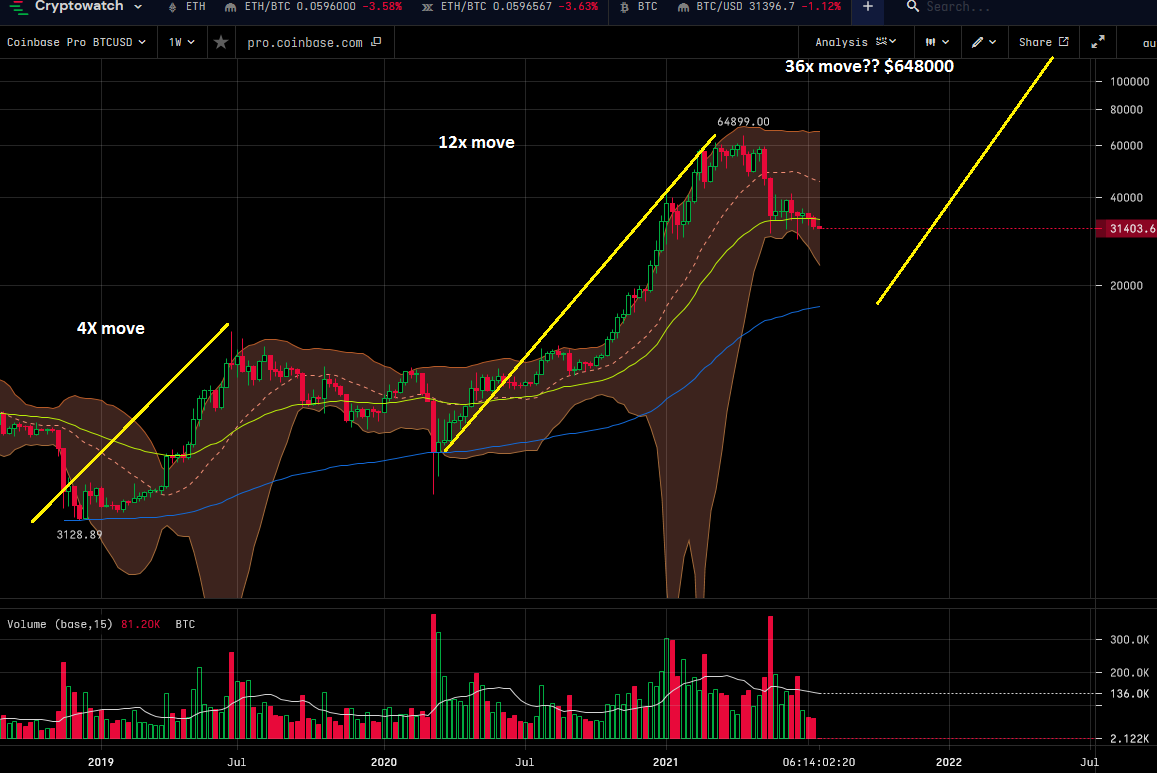
Task: Click the 100000 price axis label
Action: tap(1130, 81)
